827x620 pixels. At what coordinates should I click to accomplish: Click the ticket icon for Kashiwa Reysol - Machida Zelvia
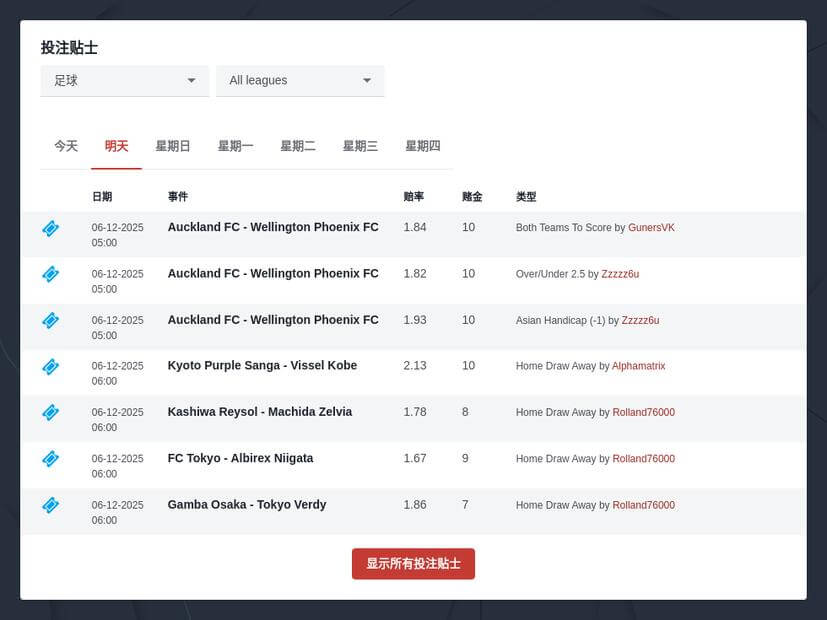pos(50,412)
